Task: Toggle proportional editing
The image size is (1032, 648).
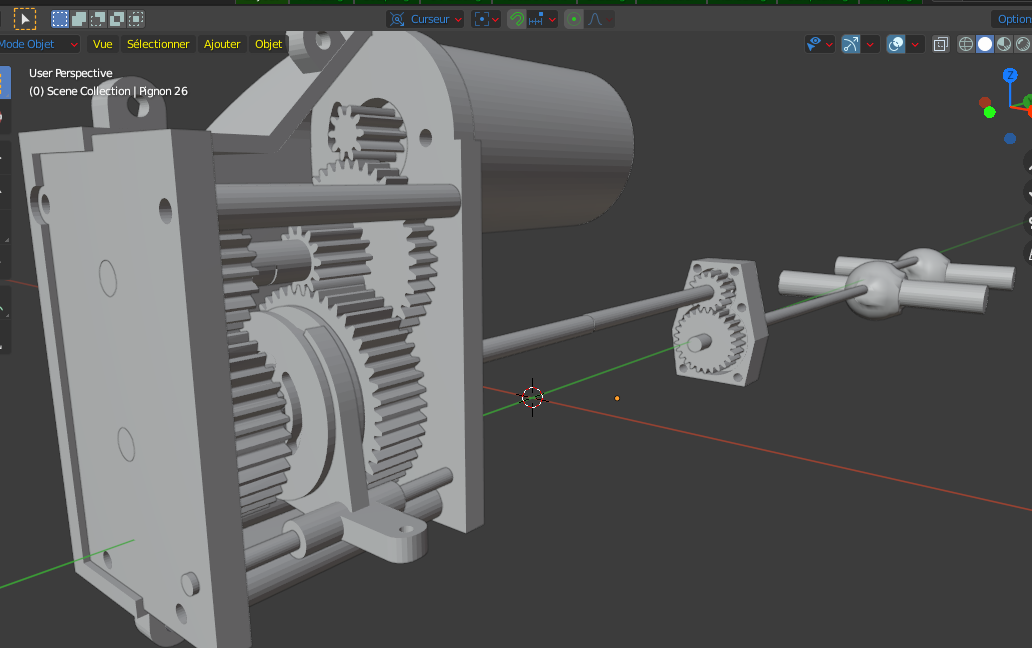Action: click(x=574, y=19)
